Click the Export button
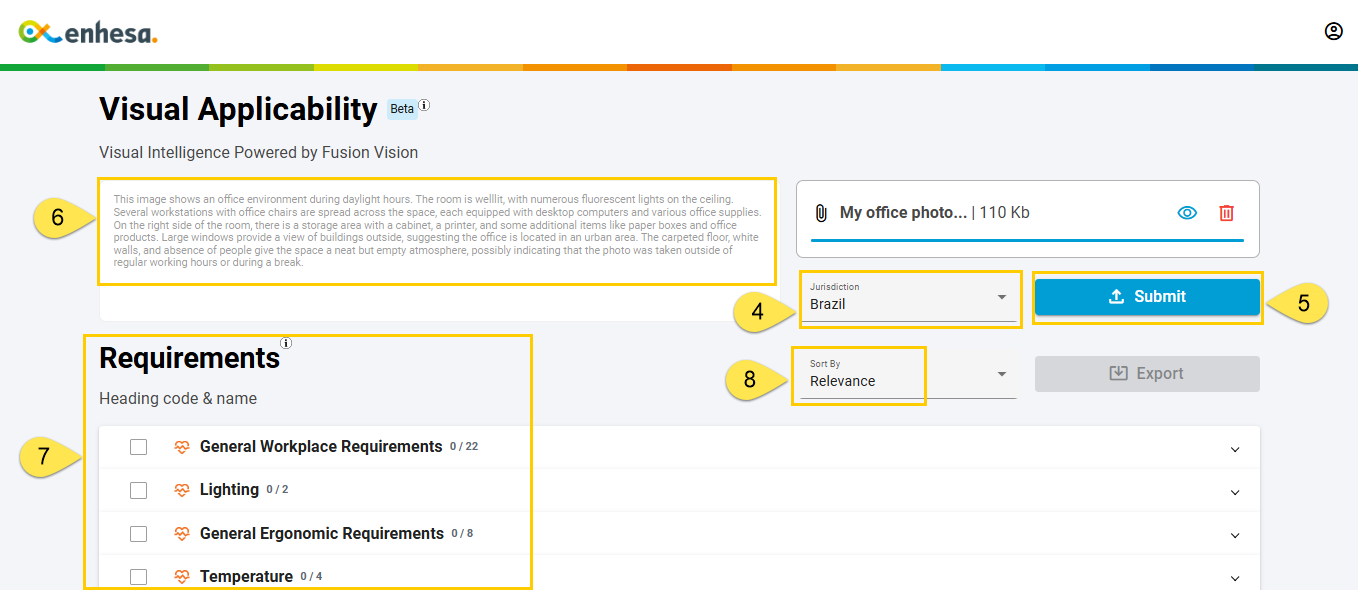The image size is (1358, 590). pyautogui.click(x=1147, y=374)
